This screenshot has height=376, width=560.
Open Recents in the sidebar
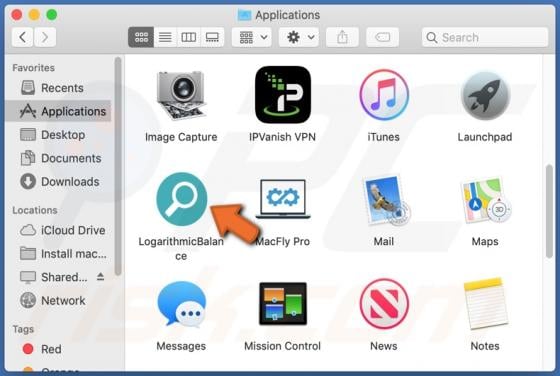pos(59,88)
